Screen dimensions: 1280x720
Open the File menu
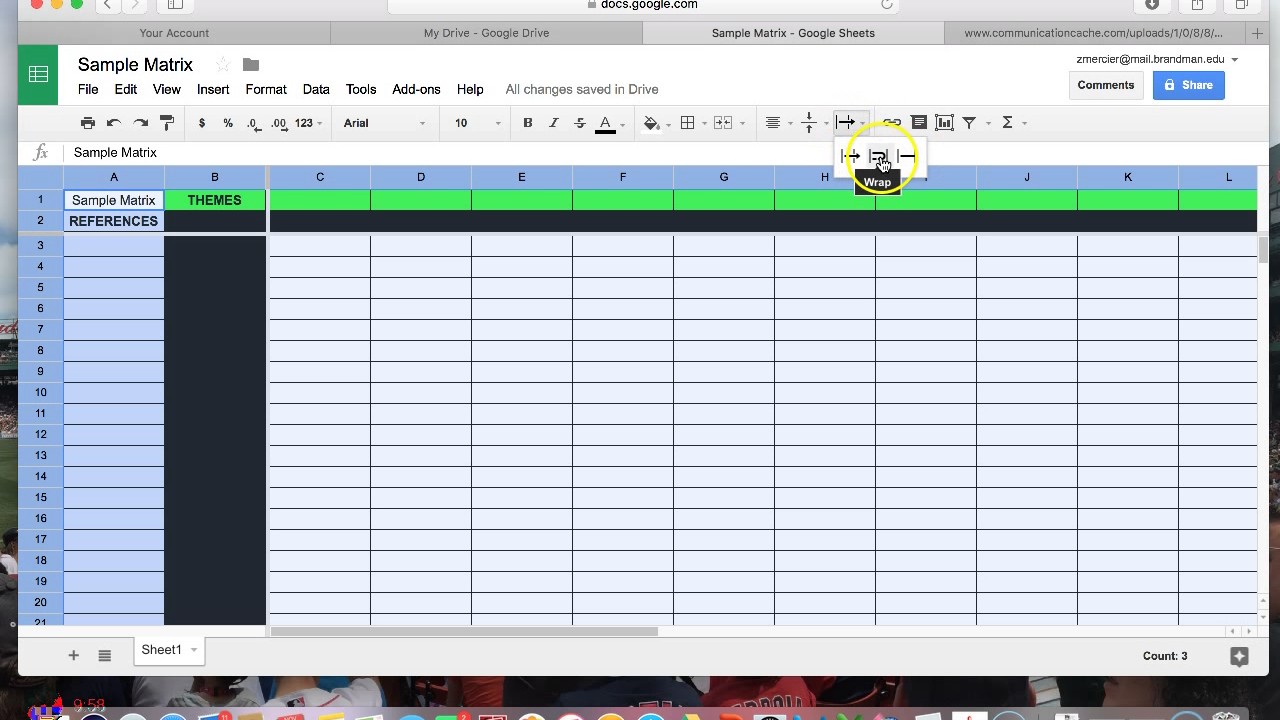[88, 89]
